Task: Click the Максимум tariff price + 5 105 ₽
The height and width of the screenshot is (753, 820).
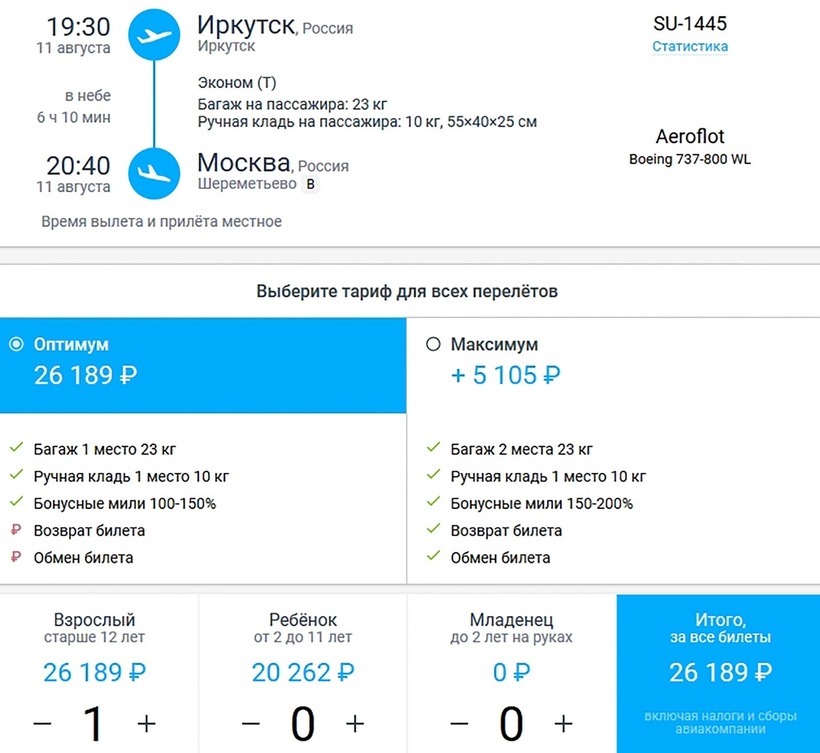Action: [x=505, y=376]
